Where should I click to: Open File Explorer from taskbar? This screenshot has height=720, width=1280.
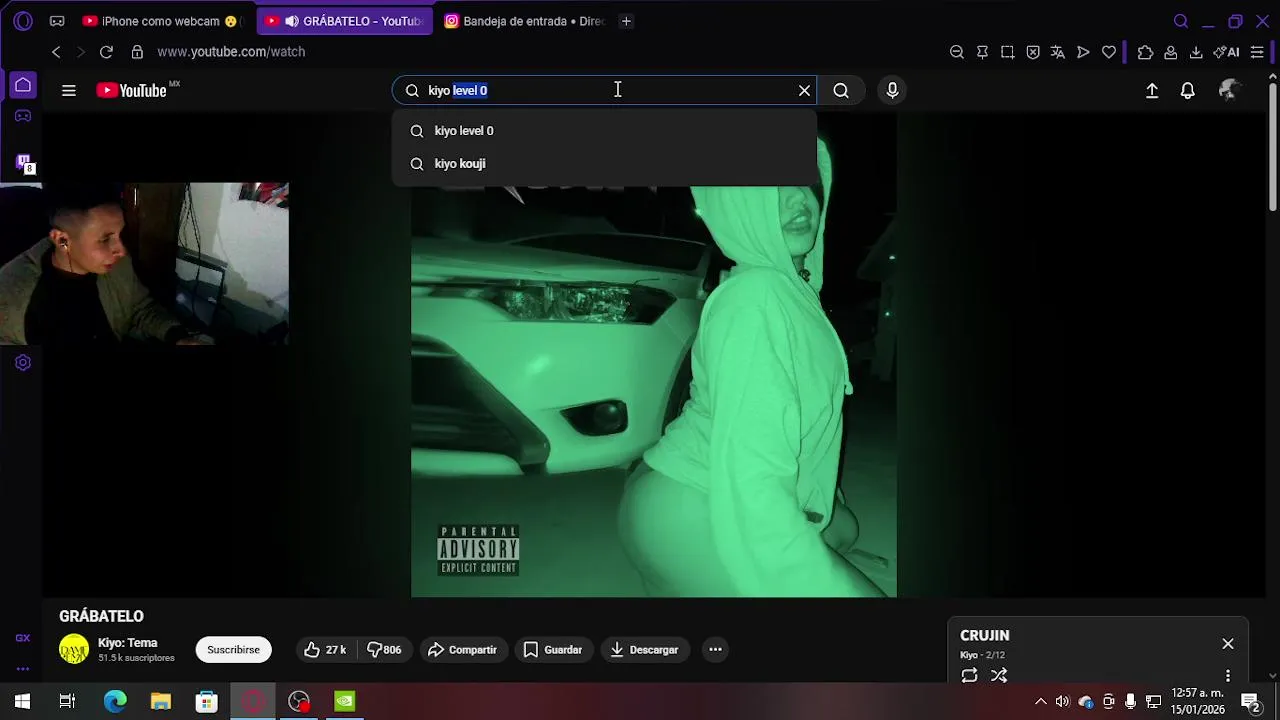[161, 702]
